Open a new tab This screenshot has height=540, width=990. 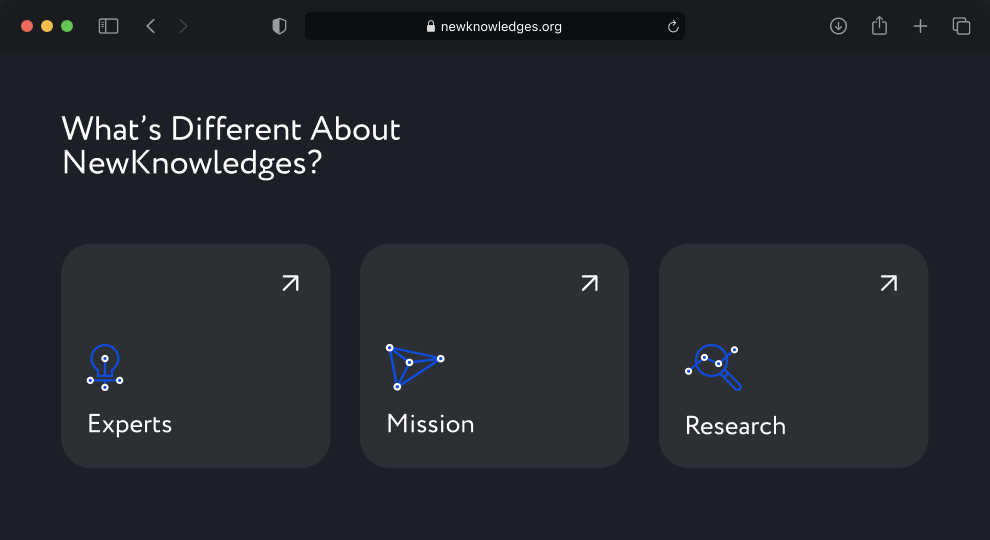pos(921,26)
